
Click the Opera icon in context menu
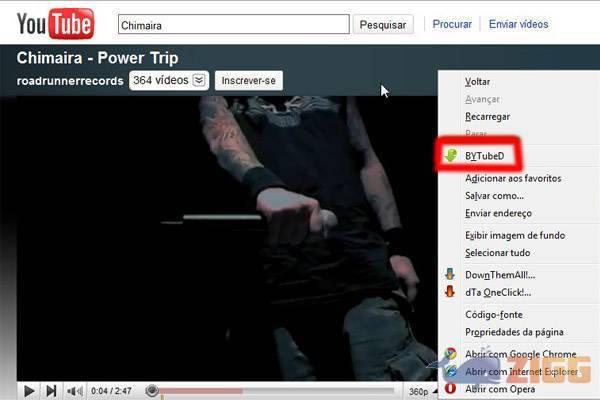(x=451, y=388)
